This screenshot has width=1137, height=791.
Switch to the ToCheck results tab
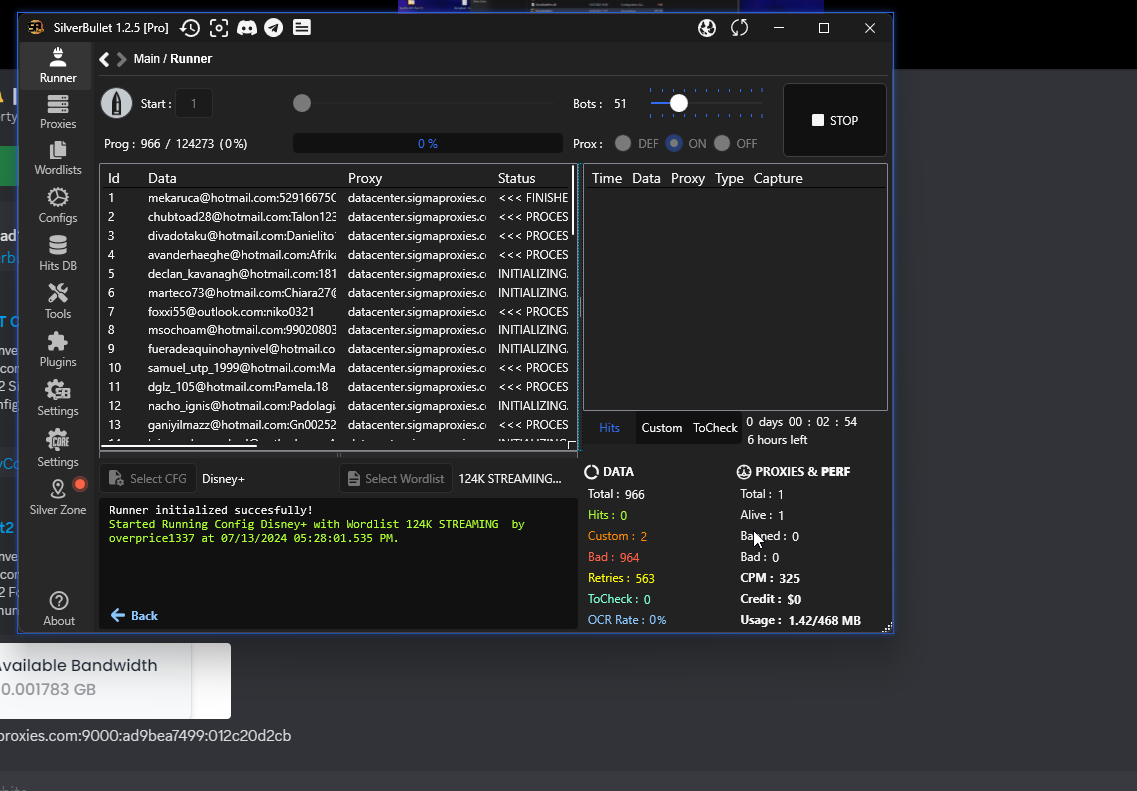(x=715, y=428)
